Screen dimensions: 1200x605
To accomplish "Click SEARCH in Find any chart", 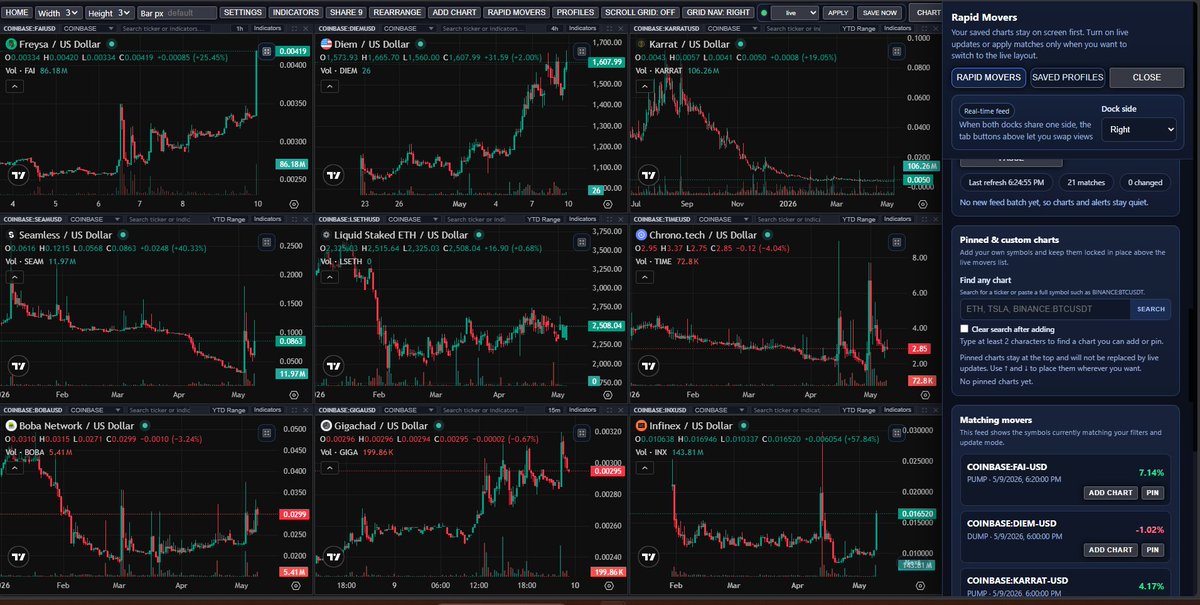I will point(1151,309).
